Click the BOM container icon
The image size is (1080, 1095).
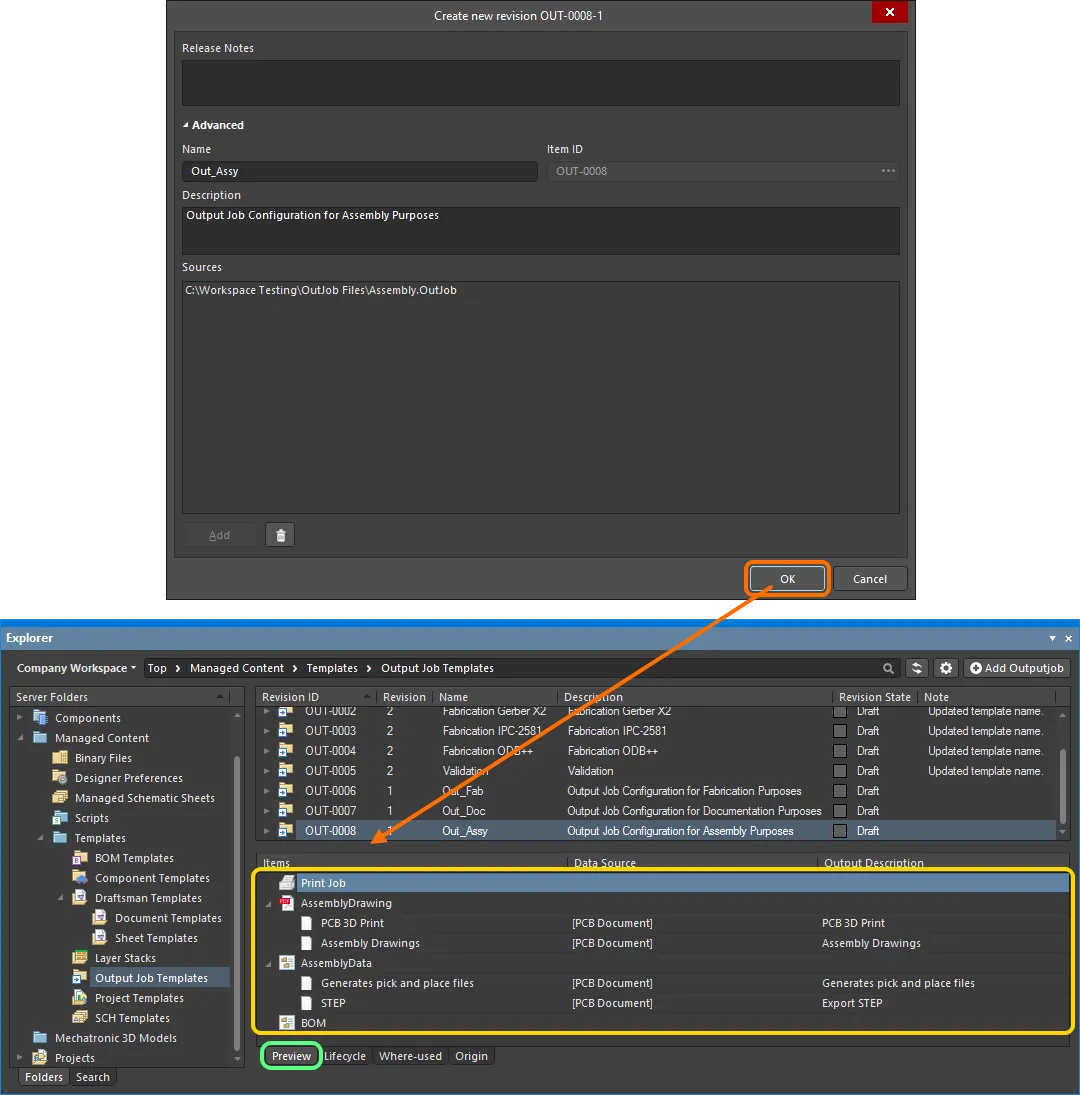click(x=286, y=1022)
